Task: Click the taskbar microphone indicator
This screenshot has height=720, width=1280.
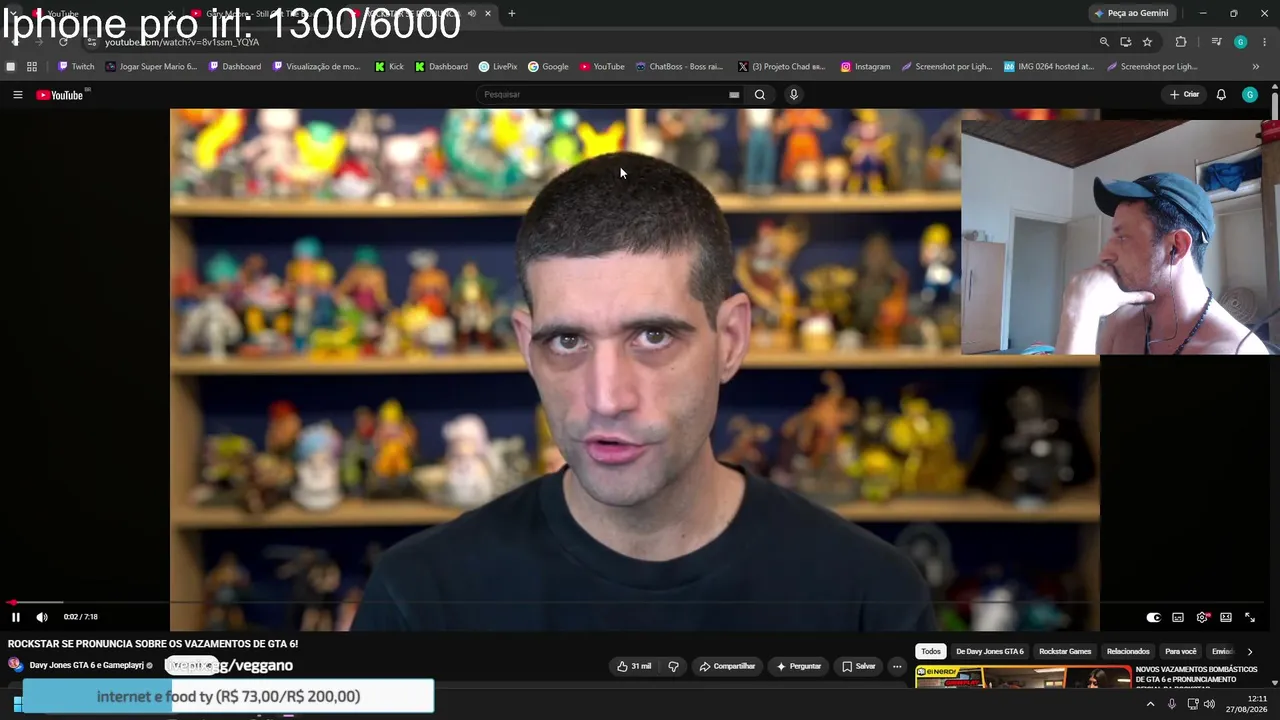Action: point(1172,704)
